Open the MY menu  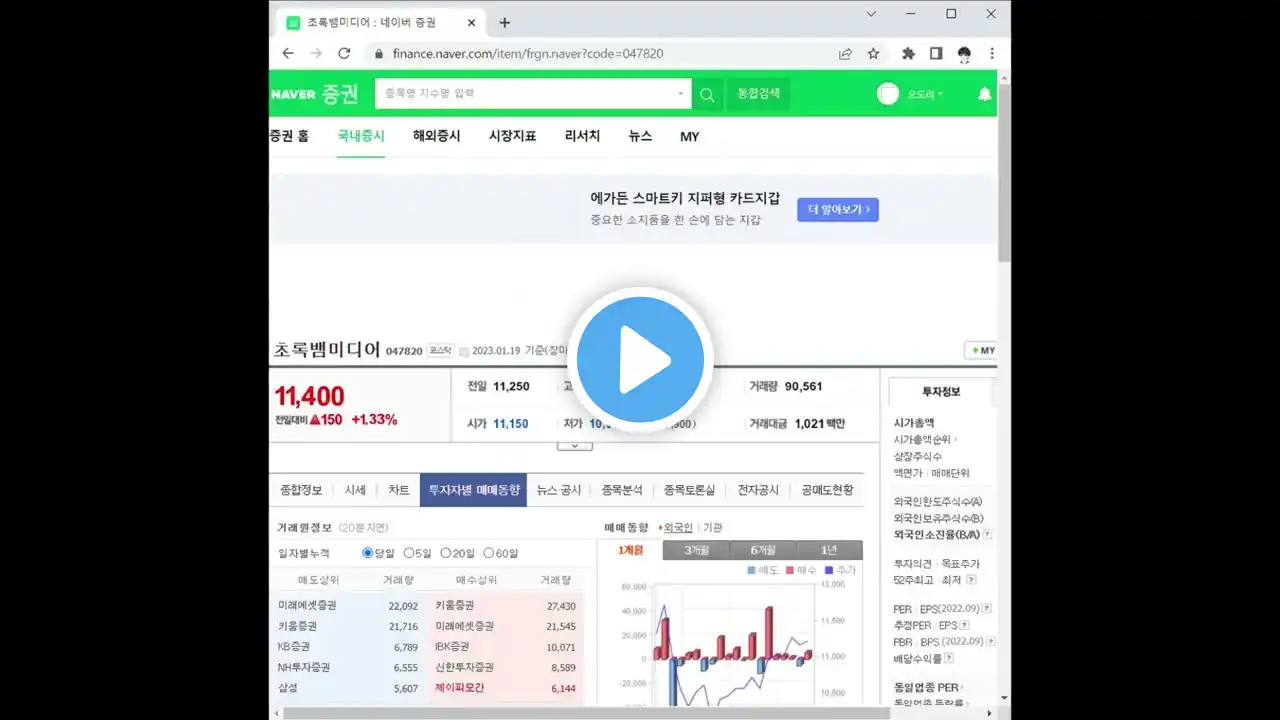tap(690, 137)
